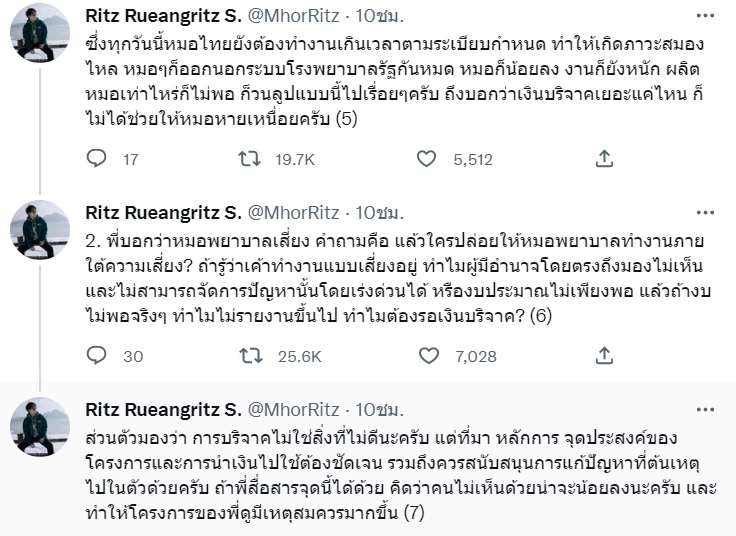This screenshot has height=536, width=736.
Task: Share the tweet ending in (6)
Action: 604,355
